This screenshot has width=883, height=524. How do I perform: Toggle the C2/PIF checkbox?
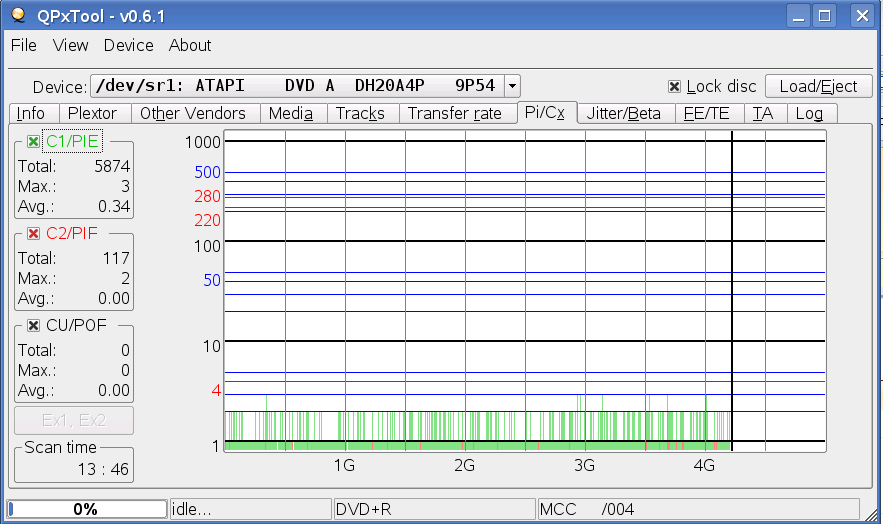(34, 233)
